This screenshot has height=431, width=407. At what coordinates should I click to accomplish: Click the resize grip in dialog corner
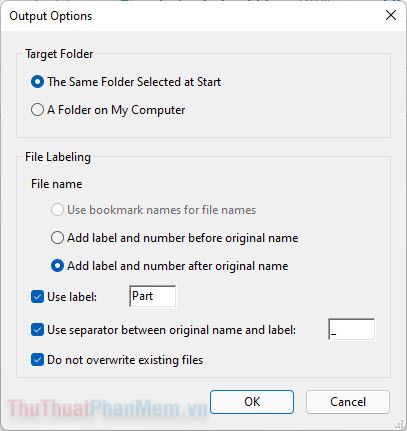399,424
